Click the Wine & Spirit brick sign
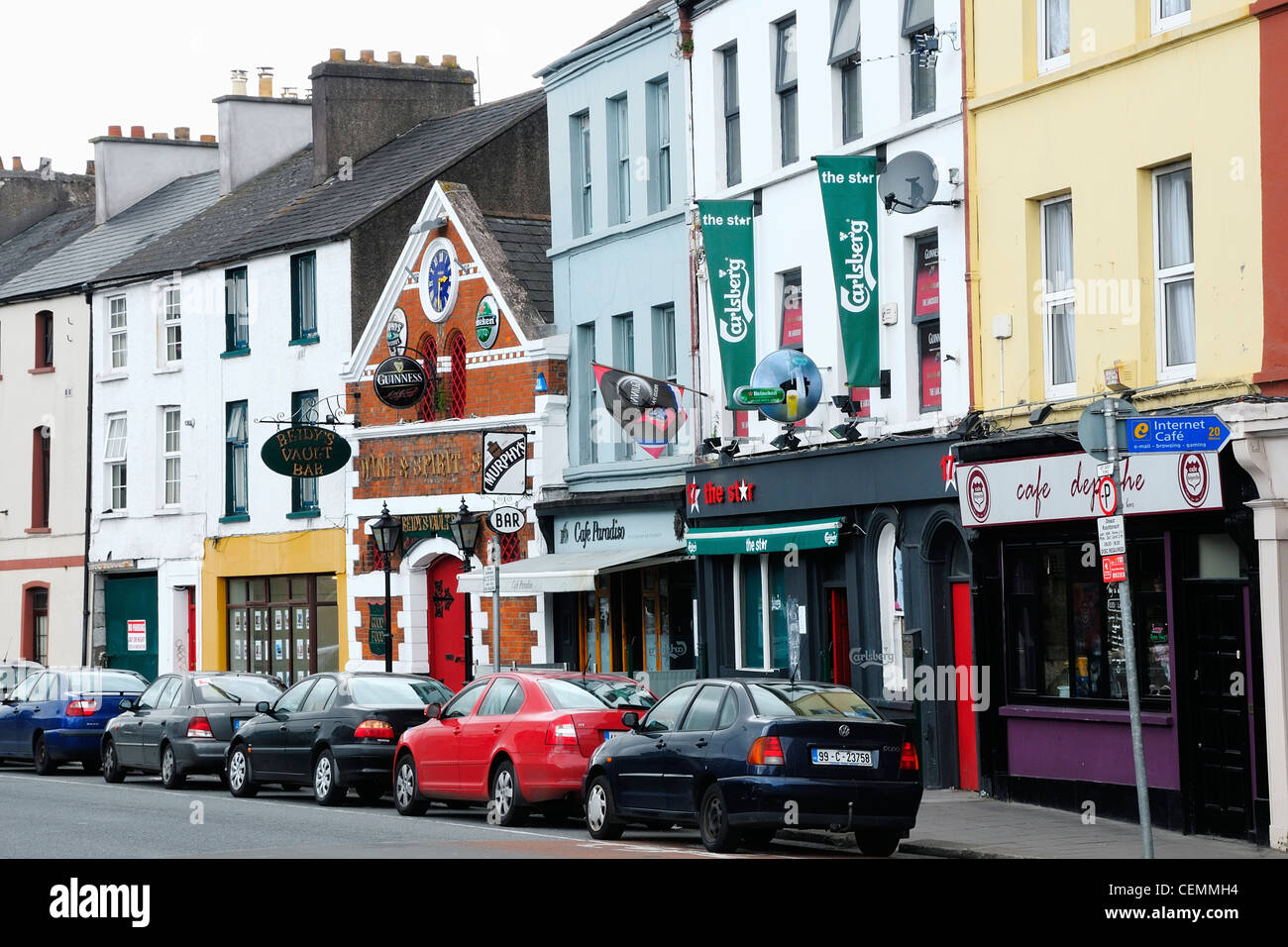The width and height of the screenshot is (1288, 947). point(418,466)
